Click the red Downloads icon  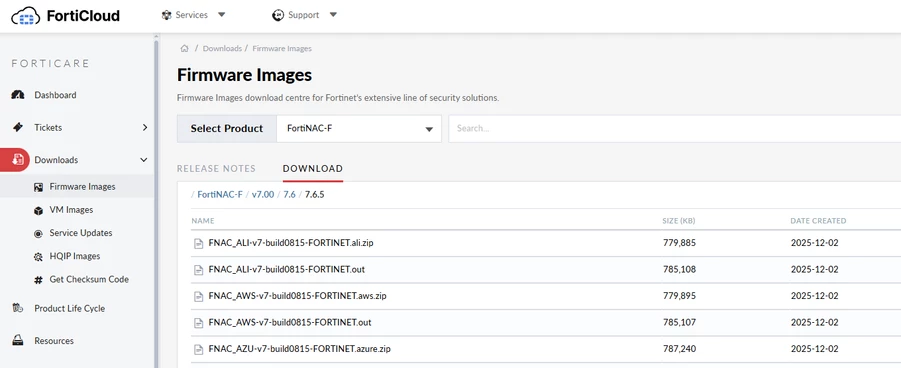pyautogui.click(x=18, y=160)
